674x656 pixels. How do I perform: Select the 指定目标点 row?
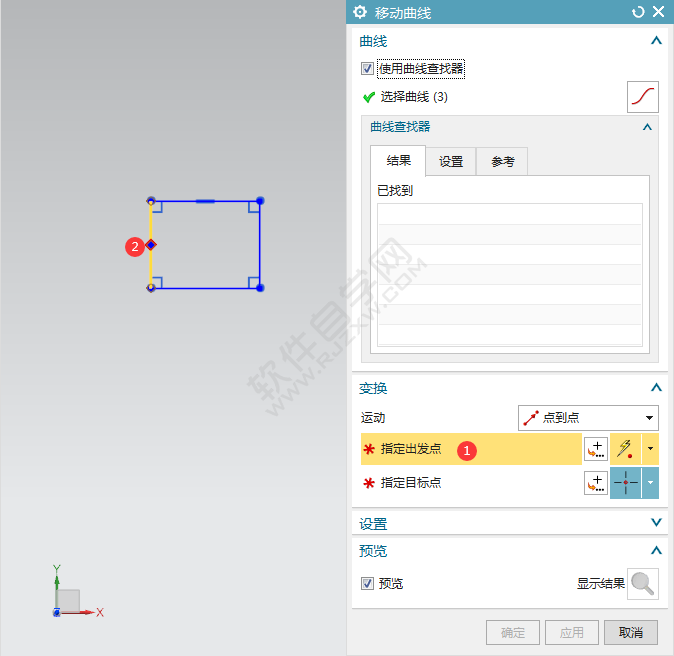click(471, 483)
